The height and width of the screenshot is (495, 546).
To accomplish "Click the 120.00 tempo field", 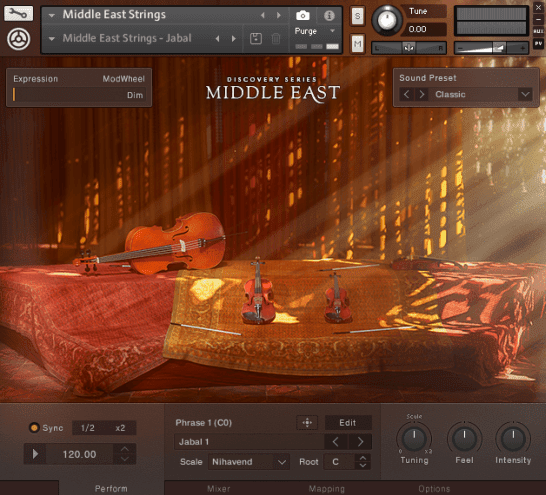I will pyautogui.click(x=79, y=454).
